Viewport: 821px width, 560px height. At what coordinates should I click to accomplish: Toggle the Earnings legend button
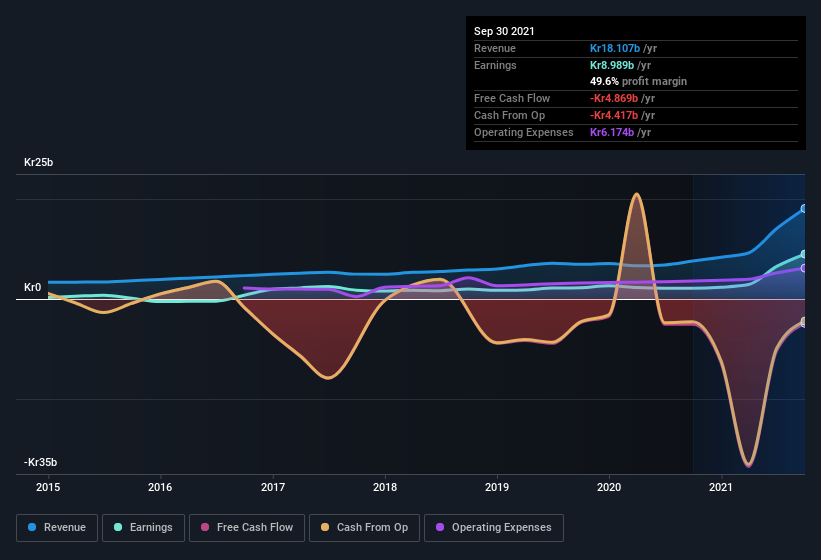(x=143, y=528)
